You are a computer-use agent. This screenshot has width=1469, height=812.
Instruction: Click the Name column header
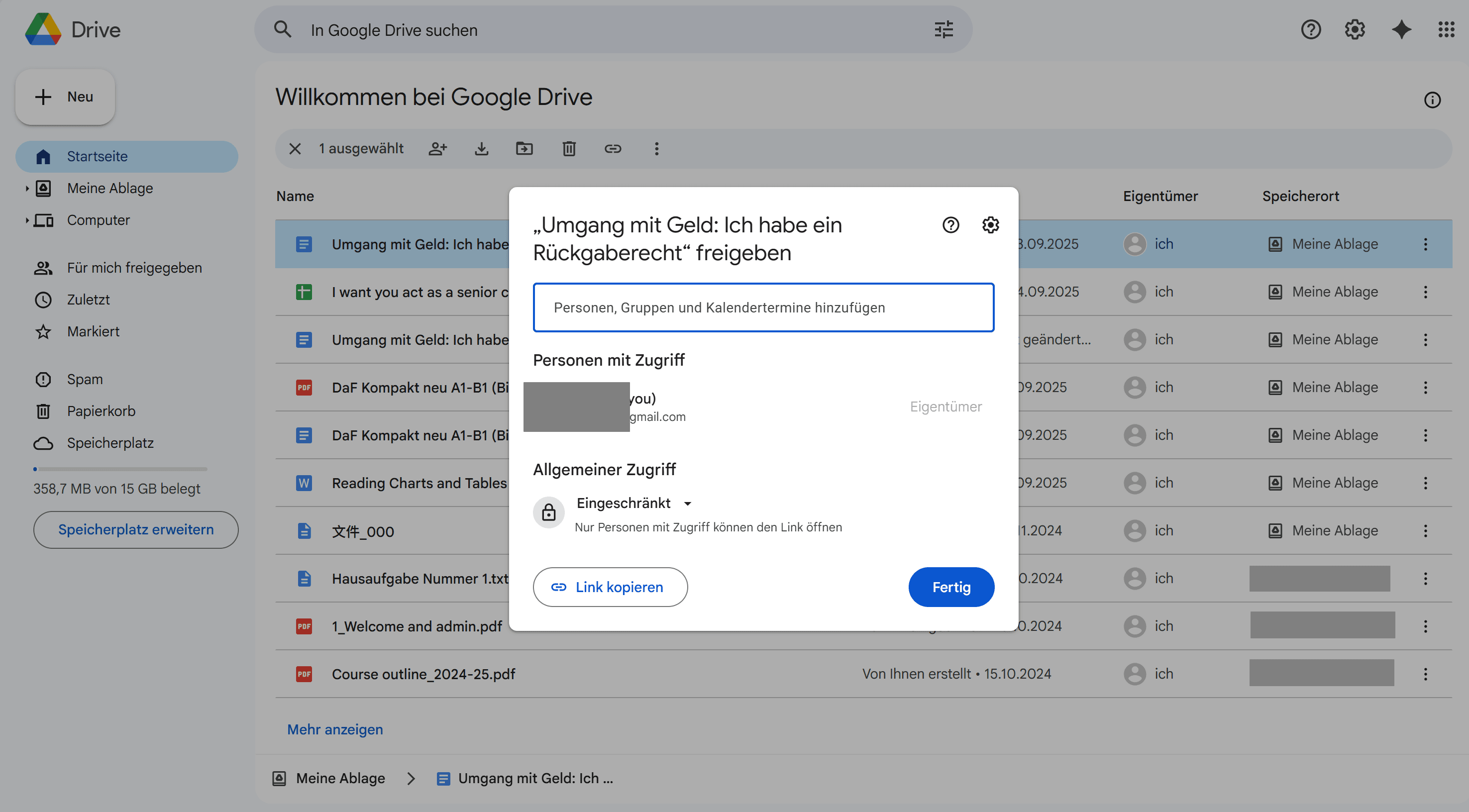coord(295,196)
